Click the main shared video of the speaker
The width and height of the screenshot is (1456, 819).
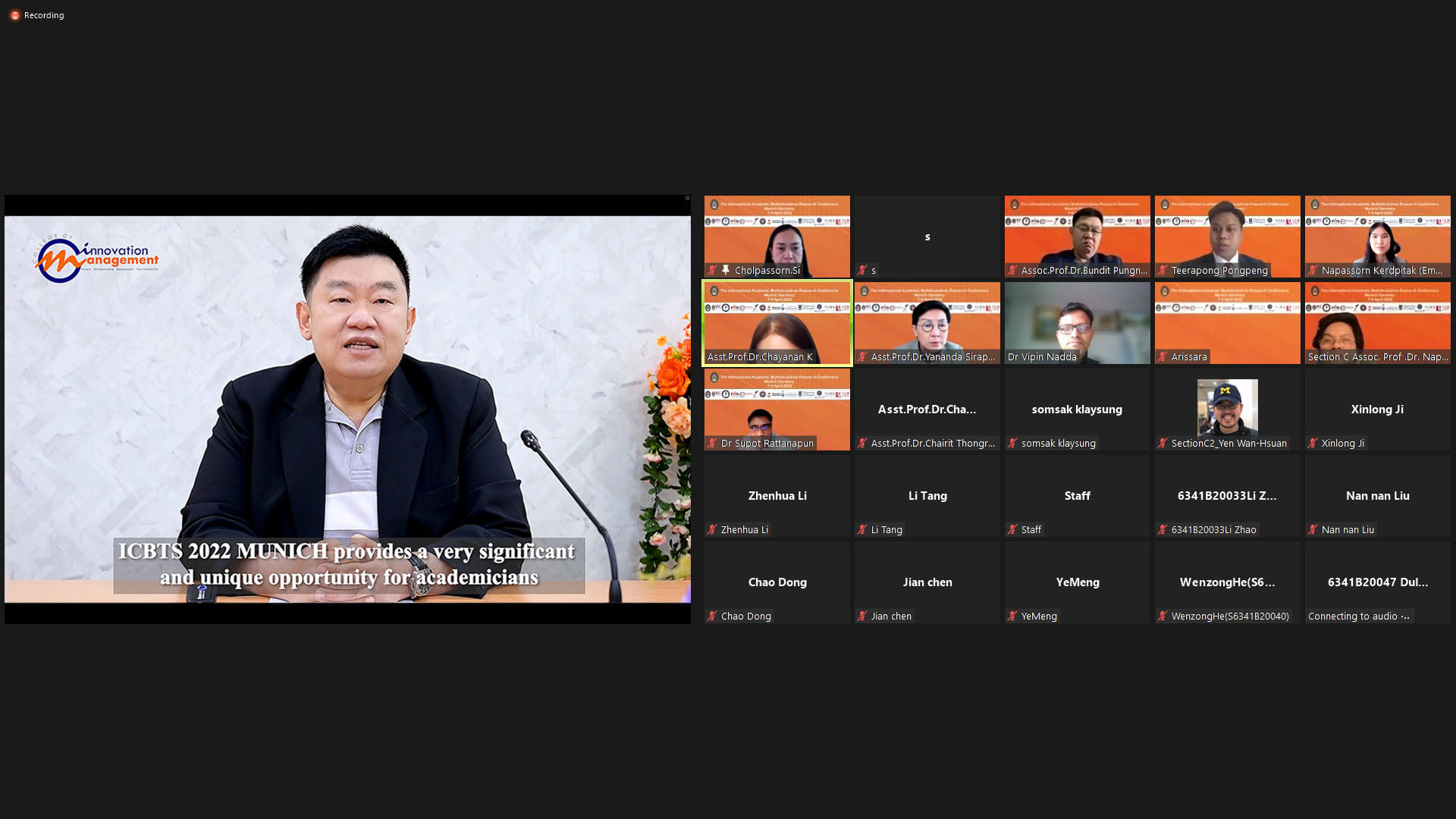pos(347,409)
